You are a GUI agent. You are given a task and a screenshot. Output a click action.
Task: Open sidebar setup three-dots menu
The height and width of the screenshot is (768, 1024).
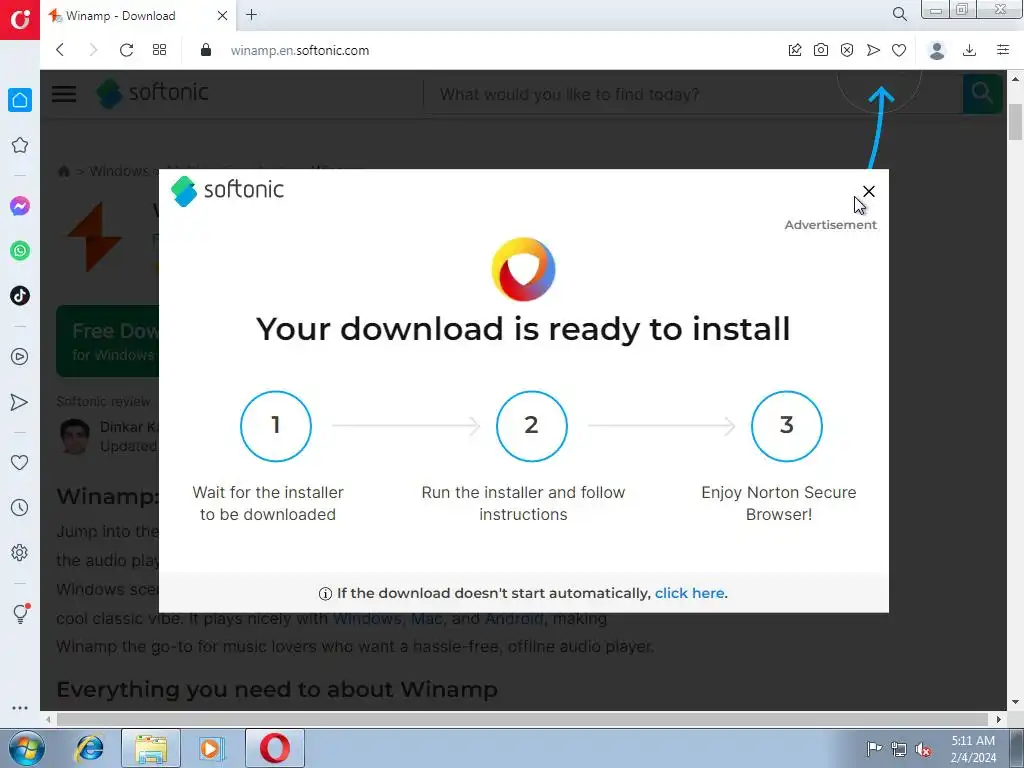pyautogui.click(x=20, y=707)
